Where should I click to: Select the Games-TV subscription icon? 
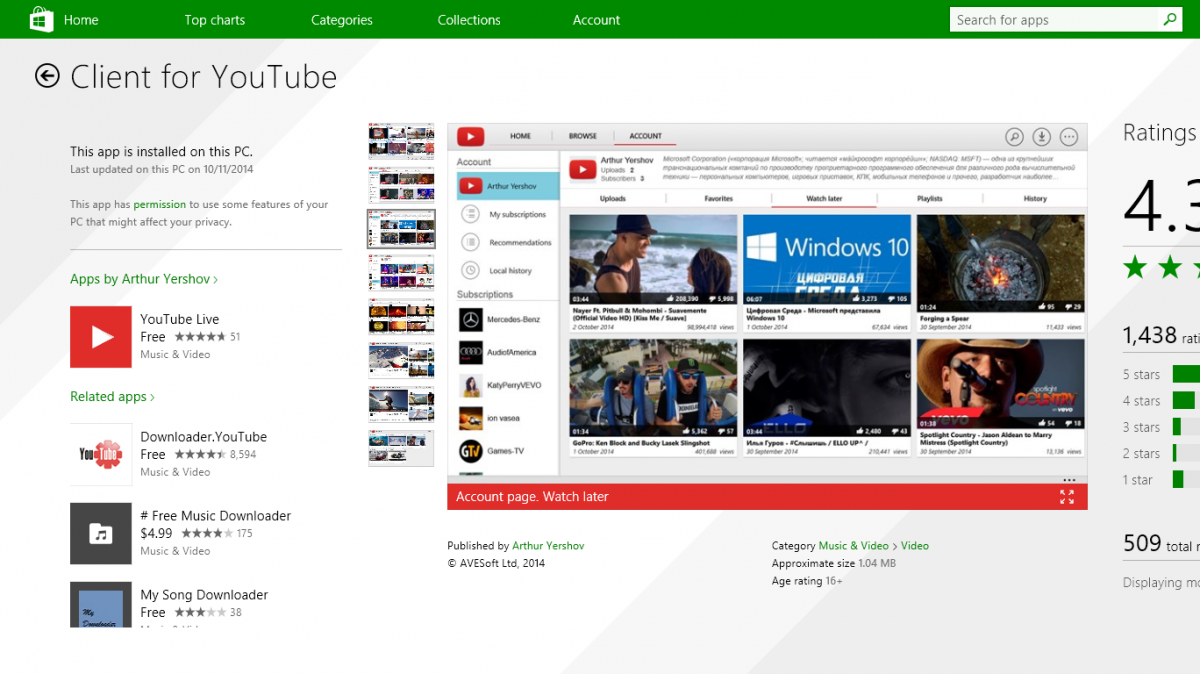click(x=471, y=451)
